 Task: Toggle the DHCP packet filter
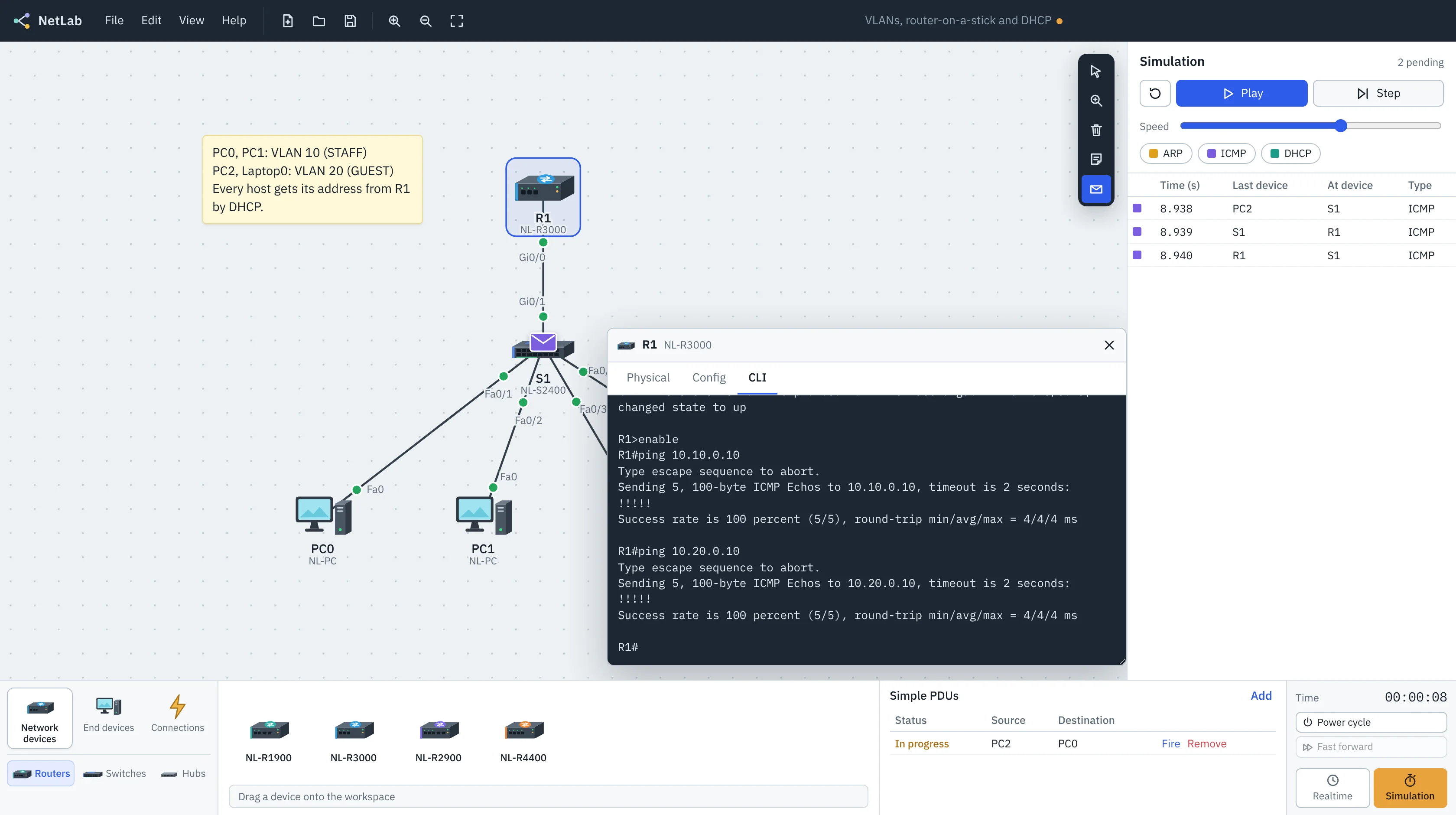pos(1290,153)
